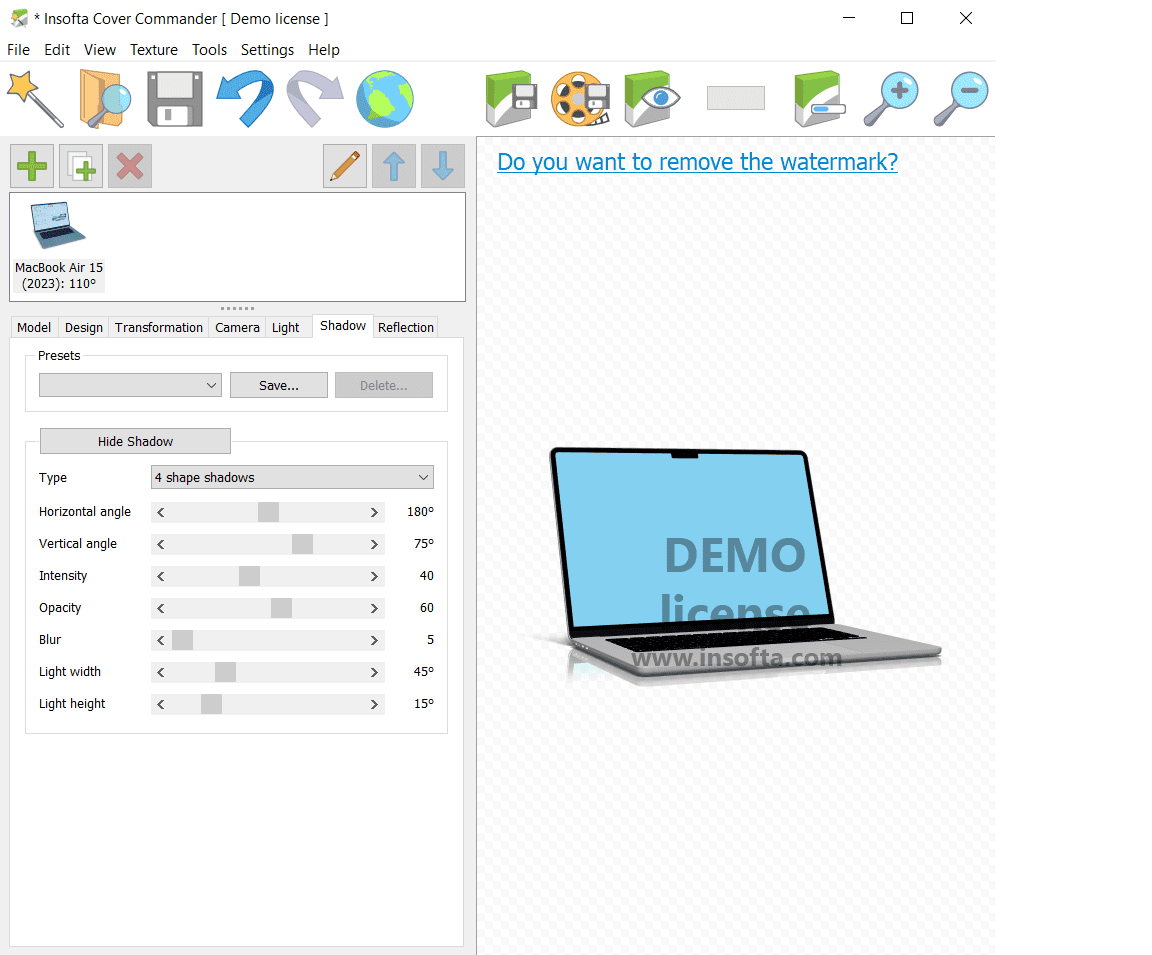1152x955 pixels.
Task: Click the Save... preset button
Action: (x=278, y=385)
